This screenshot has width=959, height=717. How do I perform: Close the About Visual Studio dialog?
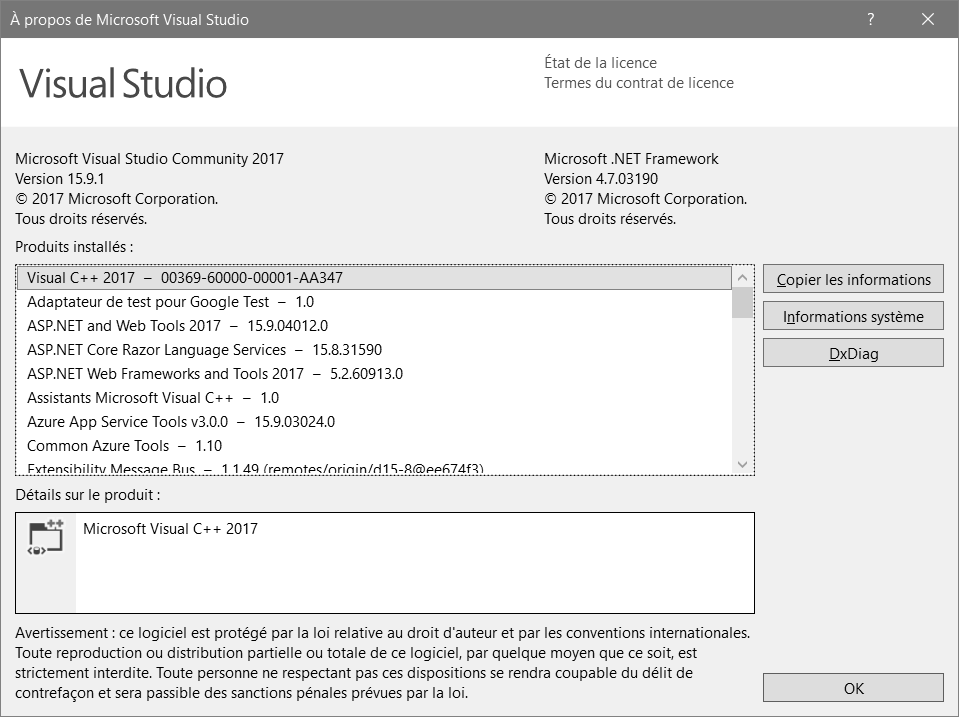point(928,19)
